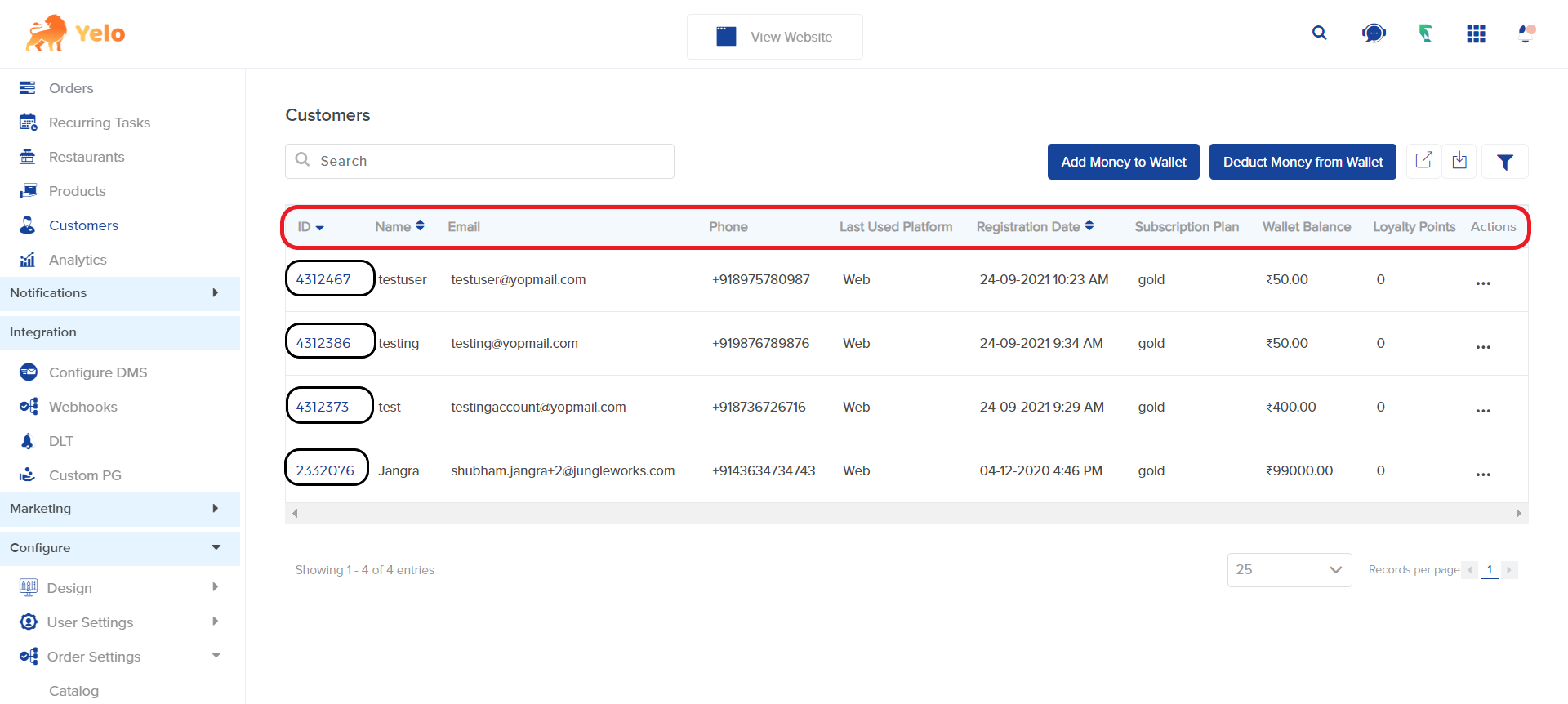Open Analytics from the sidebar

tap(78, 260)
